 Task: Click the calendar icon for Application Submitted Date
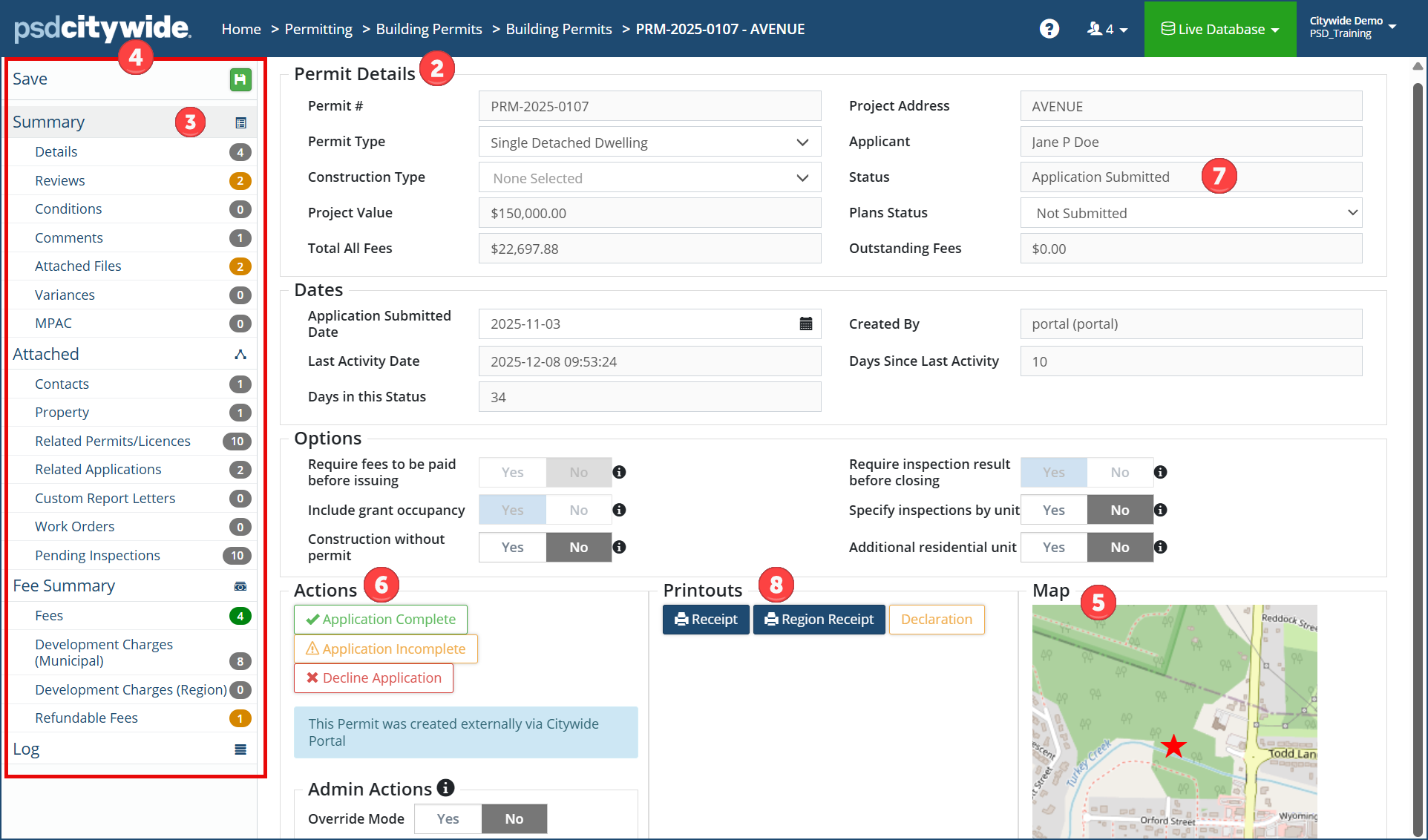coord(805,324)
